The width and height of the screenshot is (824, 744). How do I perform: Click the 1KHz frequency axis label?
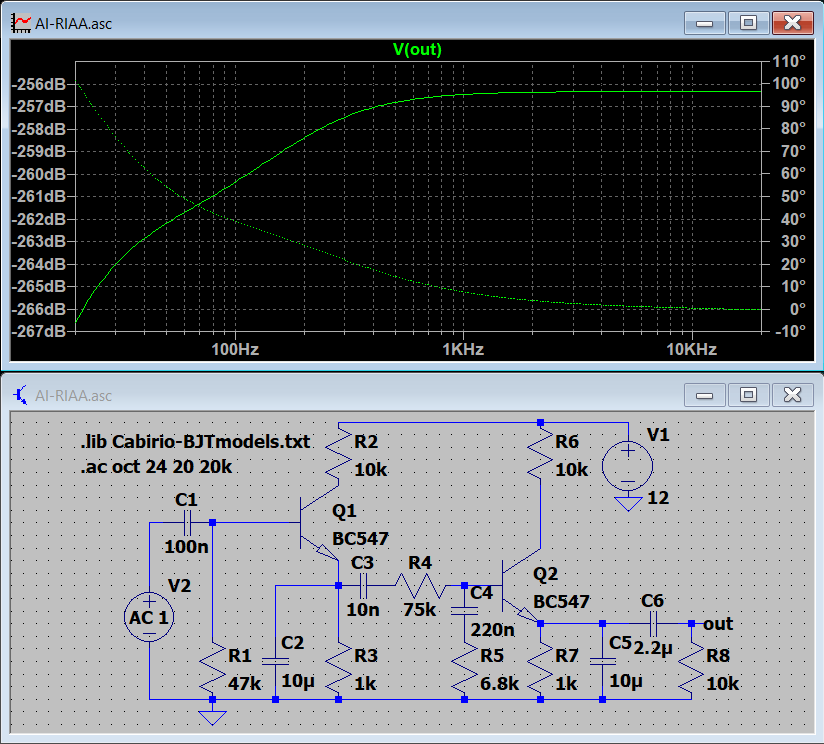[x=463, y=349]
